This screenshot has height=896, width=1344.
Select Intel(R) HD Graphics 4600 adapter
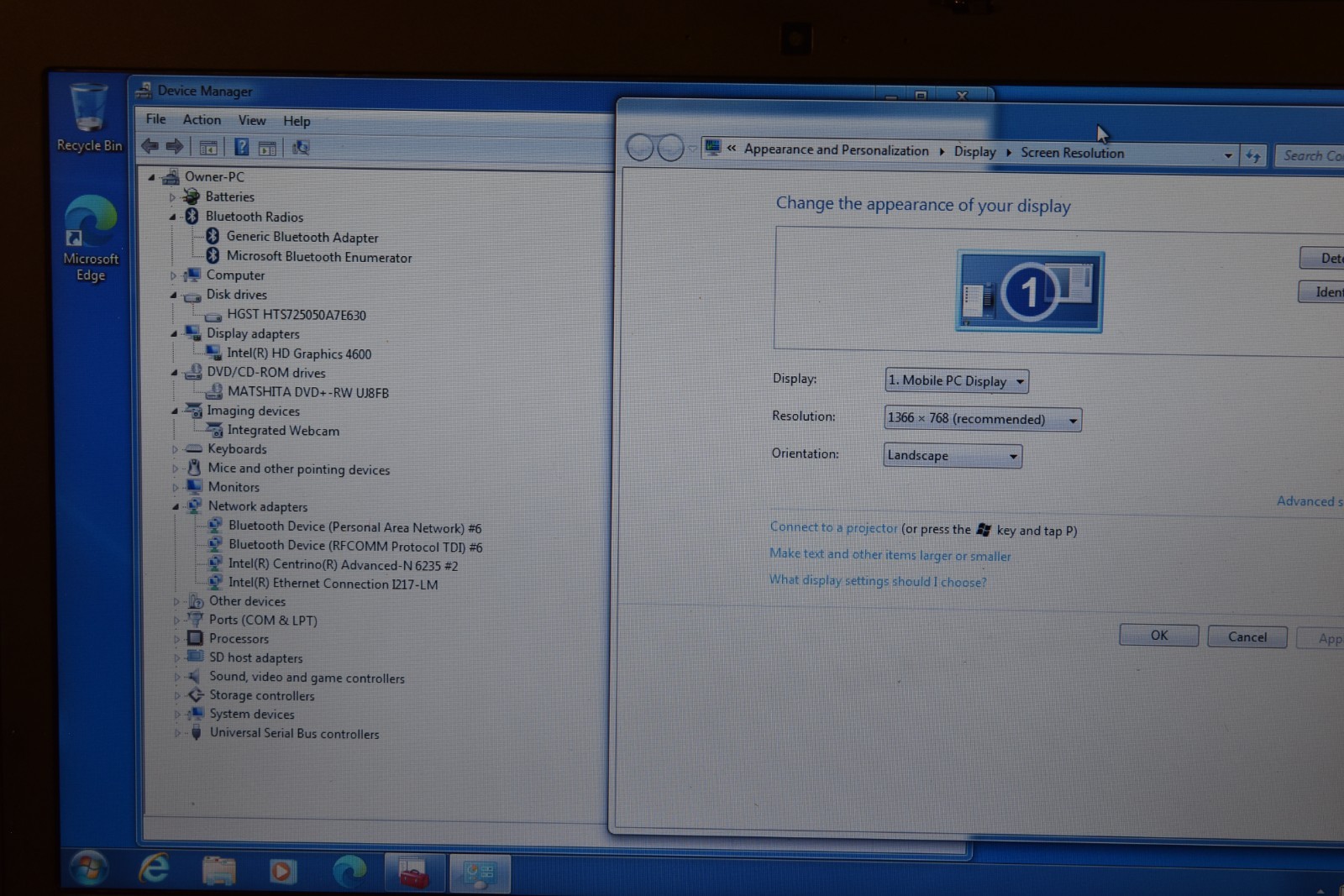pos(299,354)
